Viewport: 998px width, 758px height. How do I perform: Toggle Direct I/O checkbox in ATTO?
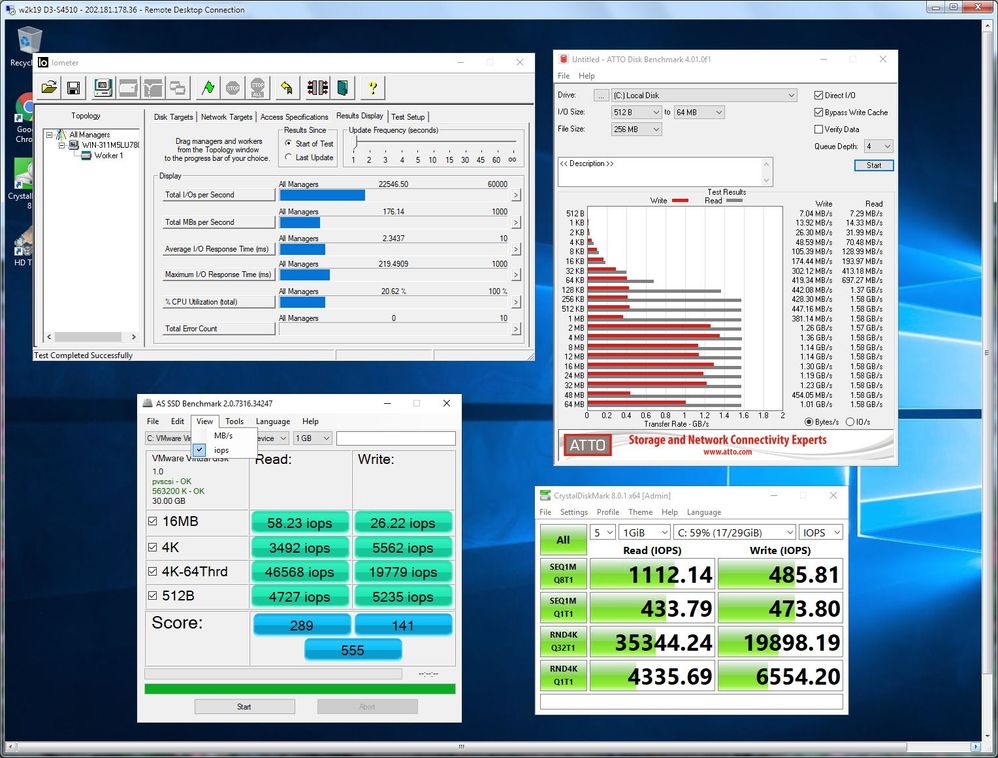point(819,95)
